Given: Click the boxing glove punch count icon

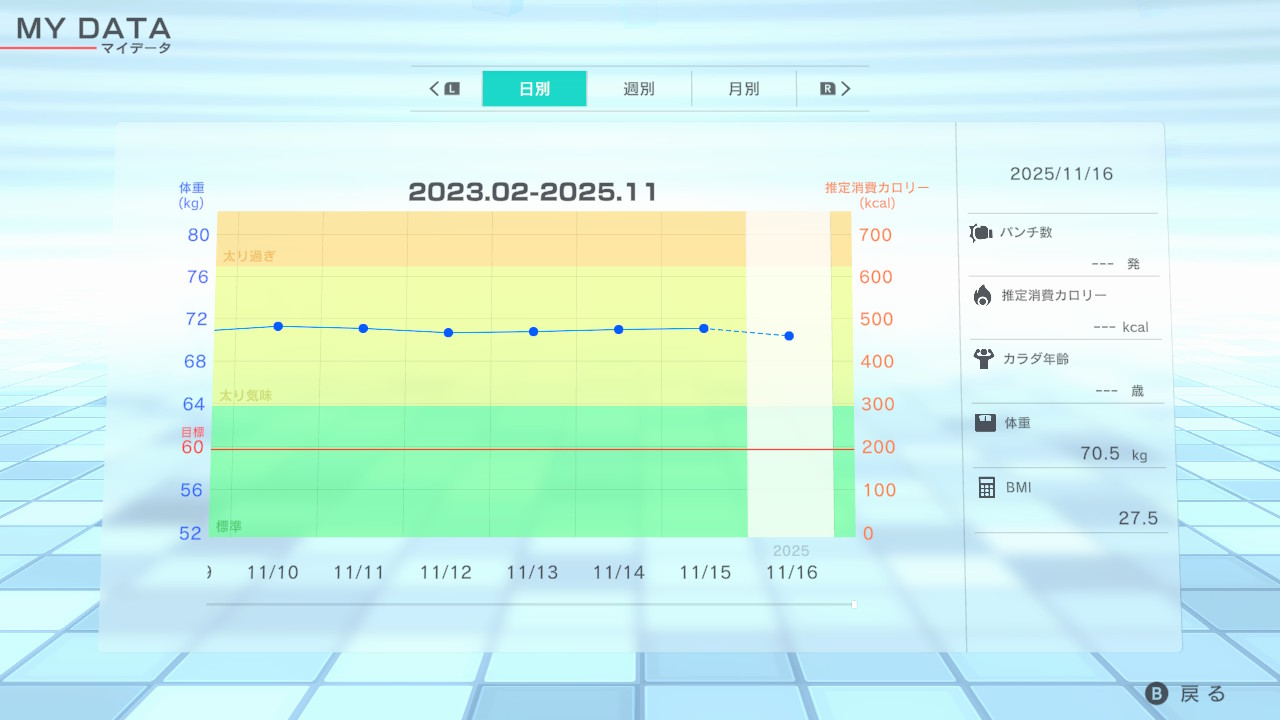Looking at the screenshot, I should click(x=980, y=233).
